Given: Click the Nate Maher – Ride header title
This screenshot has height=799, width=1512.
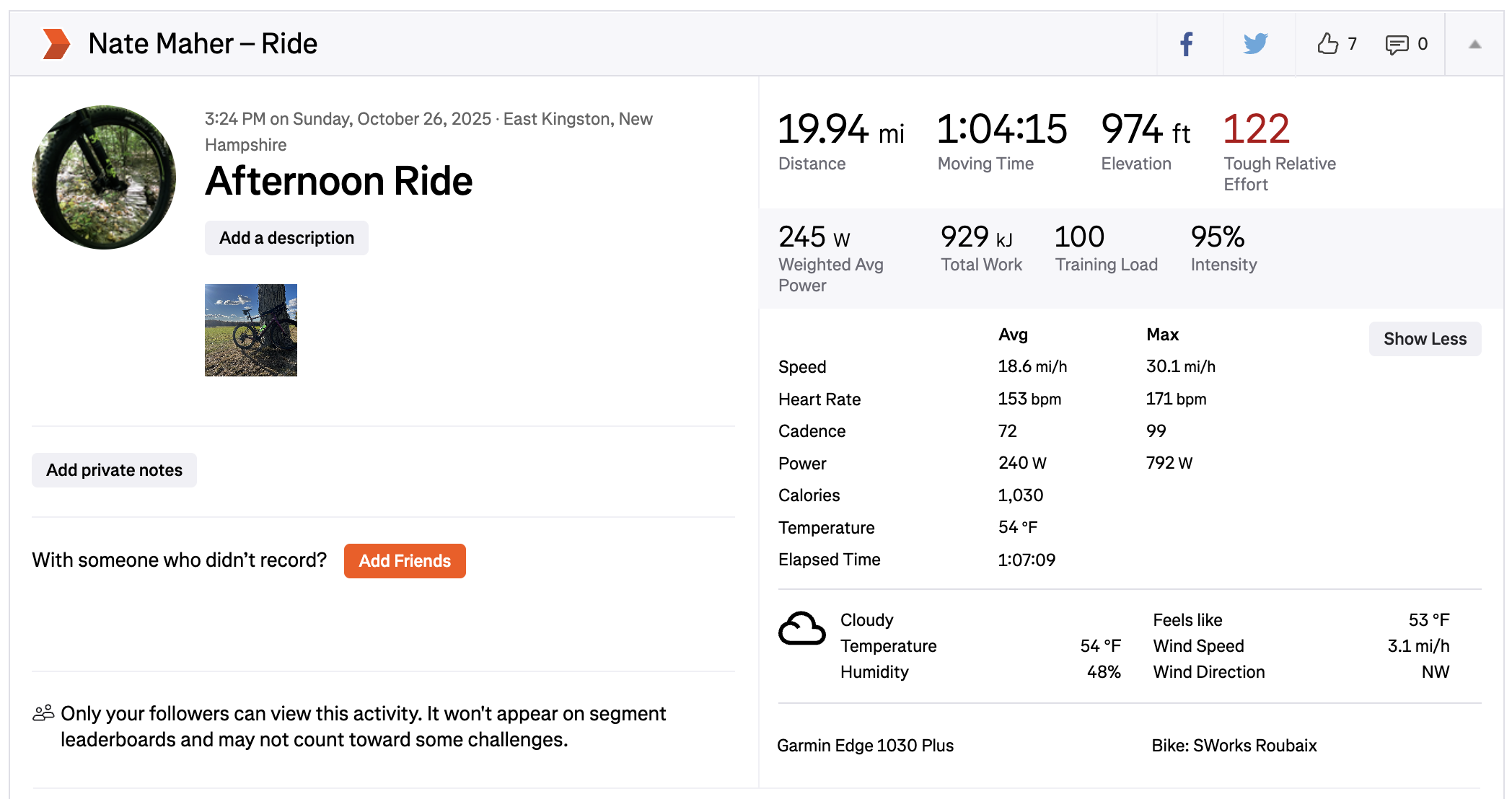Looking at the screenshot, I should [203, 44].
